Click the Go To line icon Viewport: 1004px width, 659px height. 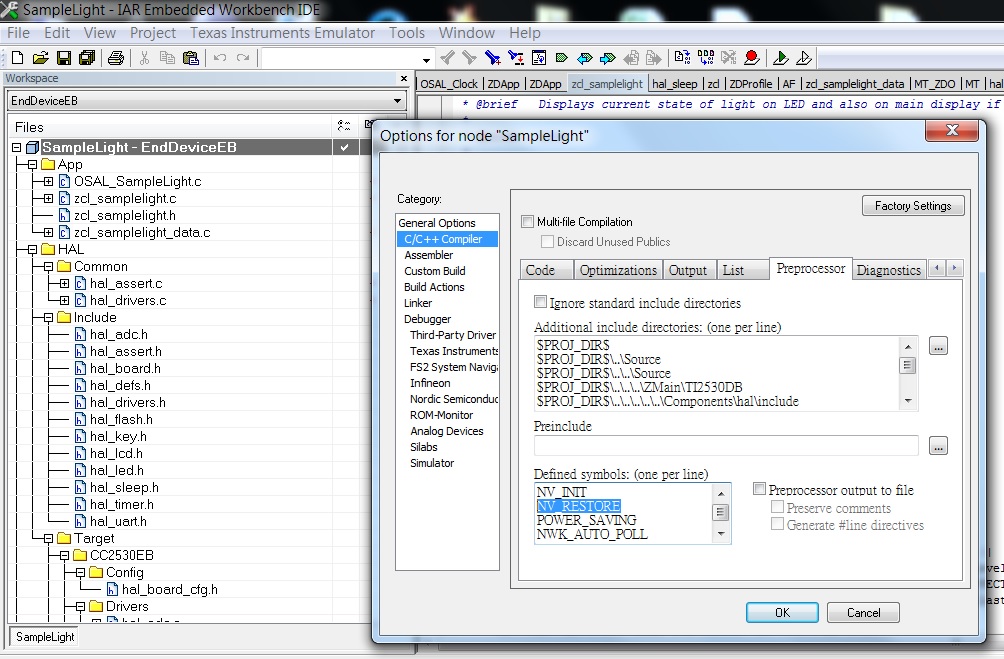click(x=538, y=58)
